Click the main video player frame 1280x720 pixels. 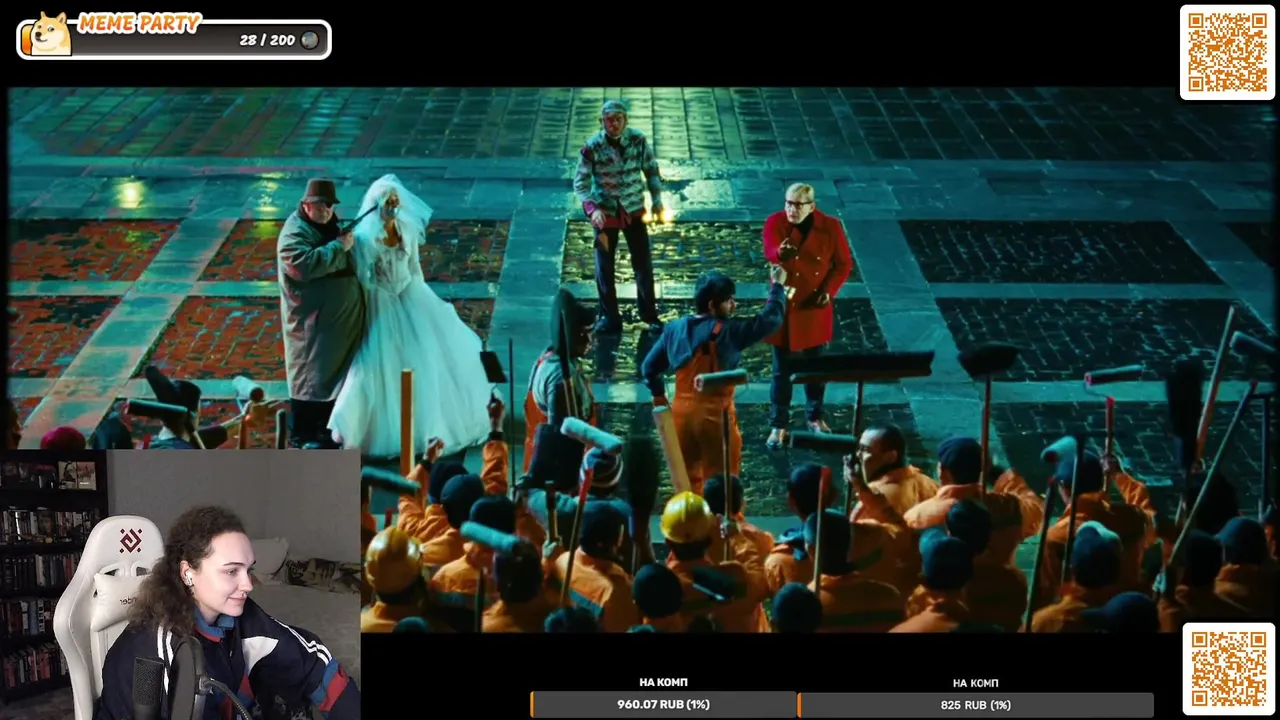click(x=640, y=360)
